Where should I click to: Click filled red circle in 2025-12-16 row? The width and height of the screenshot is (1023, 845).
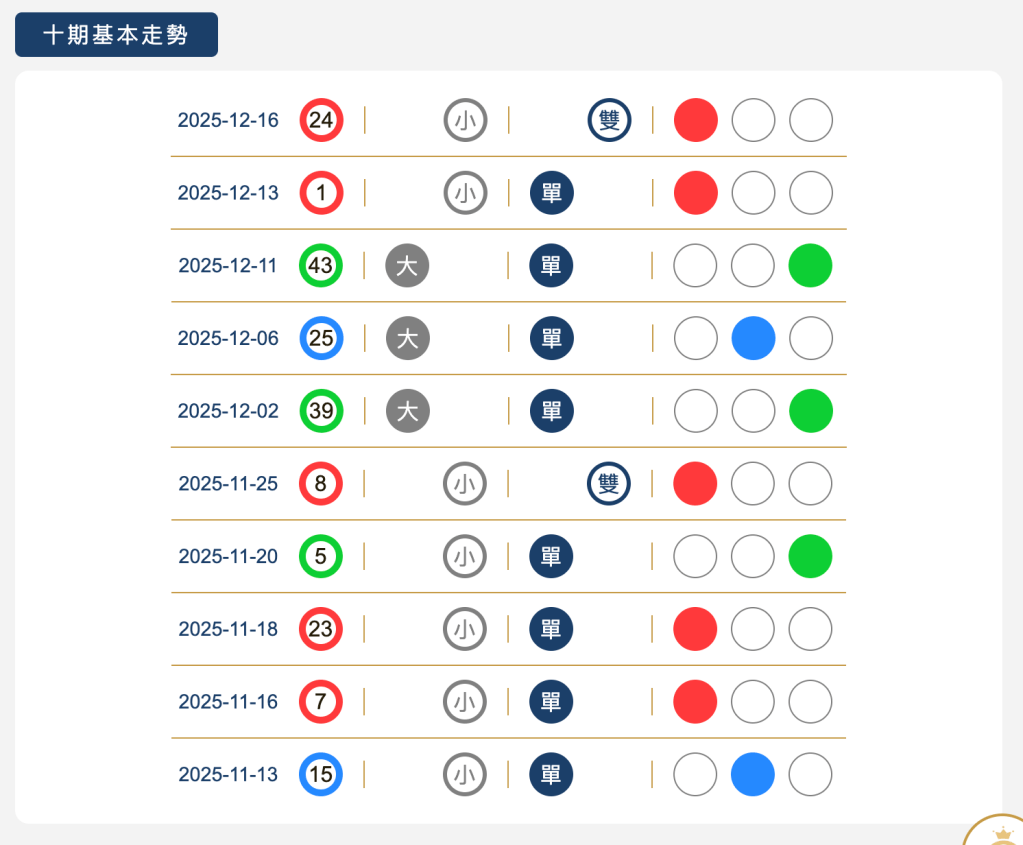pyautogui.click(x=695, y=121)
